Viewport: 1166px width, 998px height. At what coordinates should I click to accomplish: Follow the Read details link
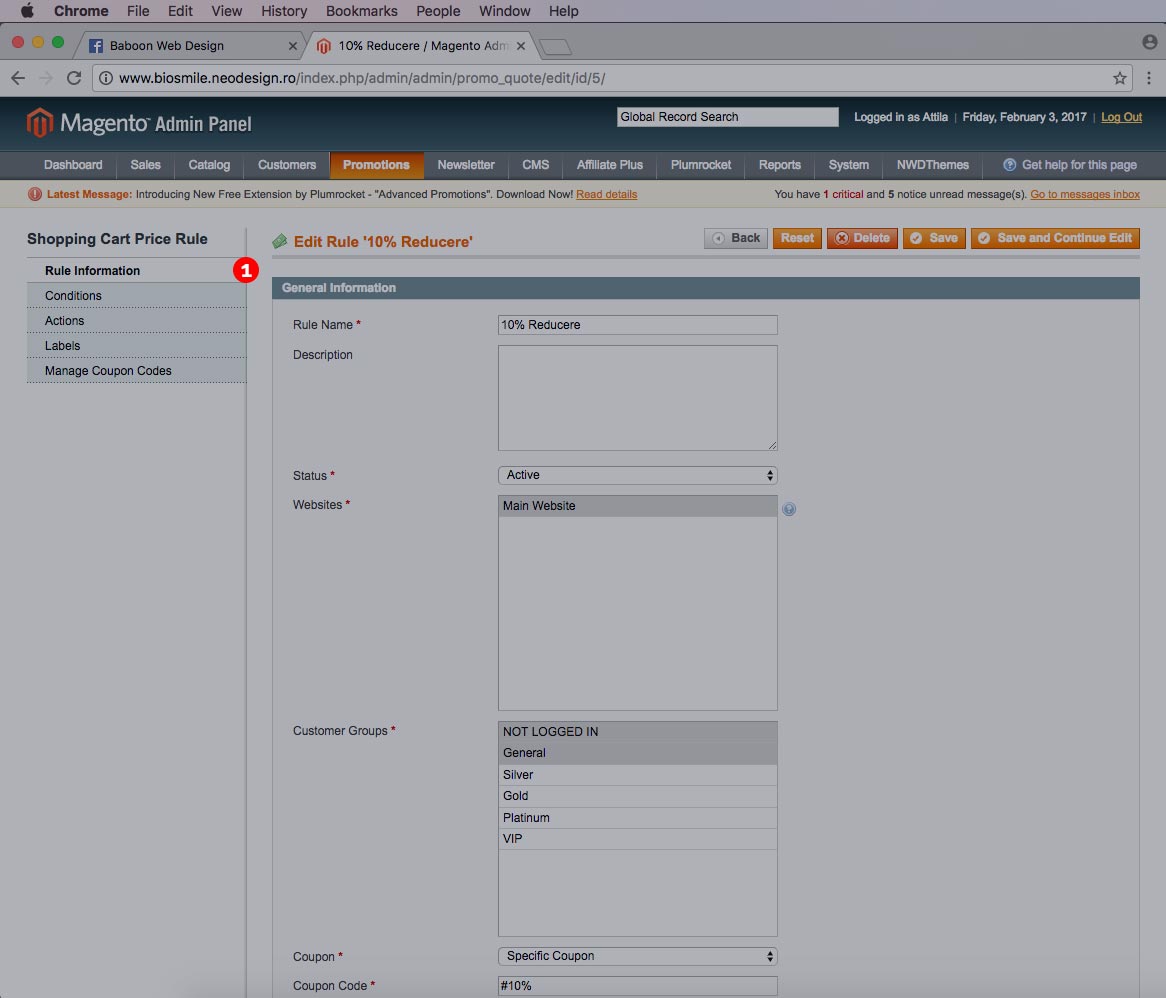pos(606,194)
